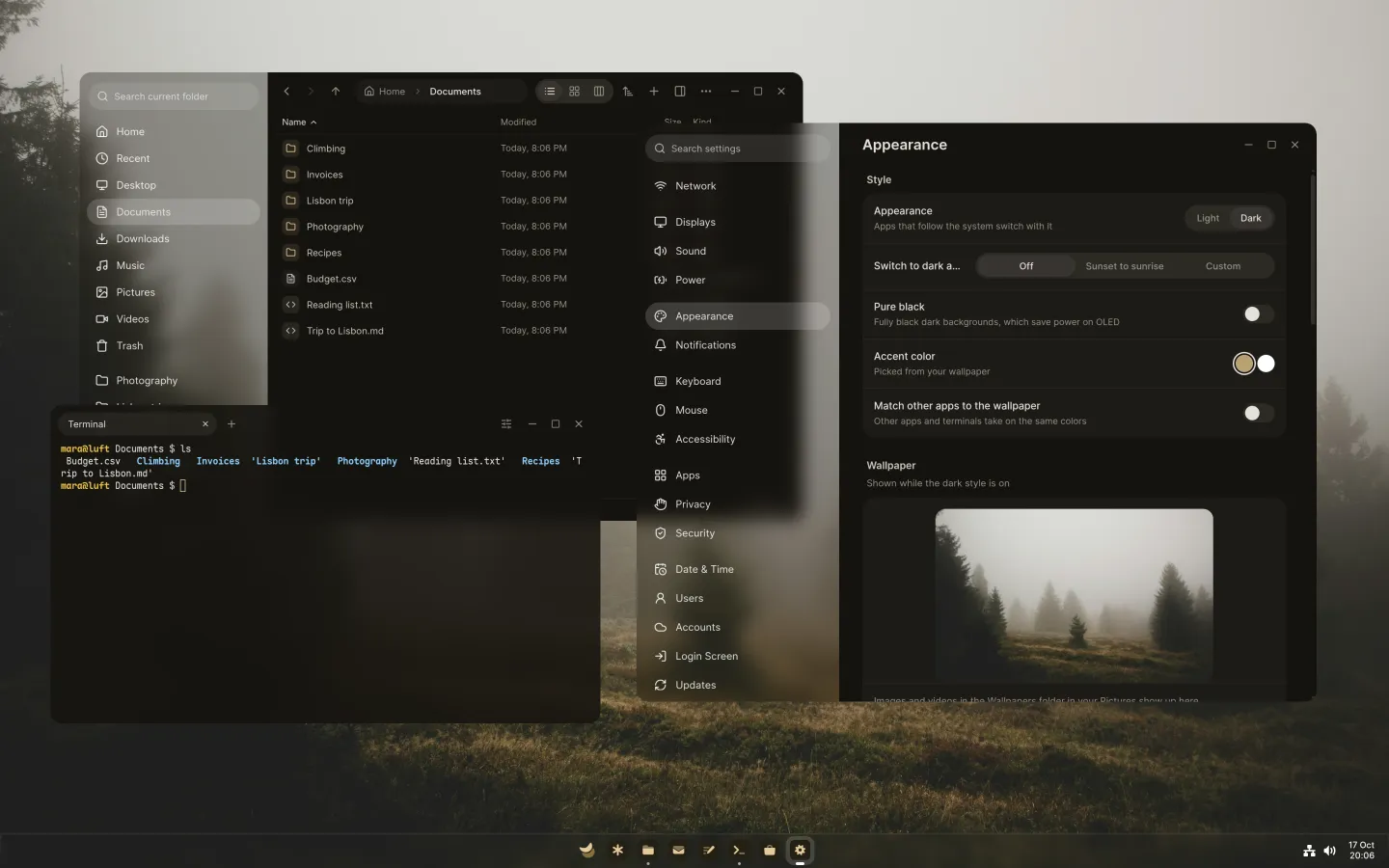Choose the Light appearance style

(1208, 218)
